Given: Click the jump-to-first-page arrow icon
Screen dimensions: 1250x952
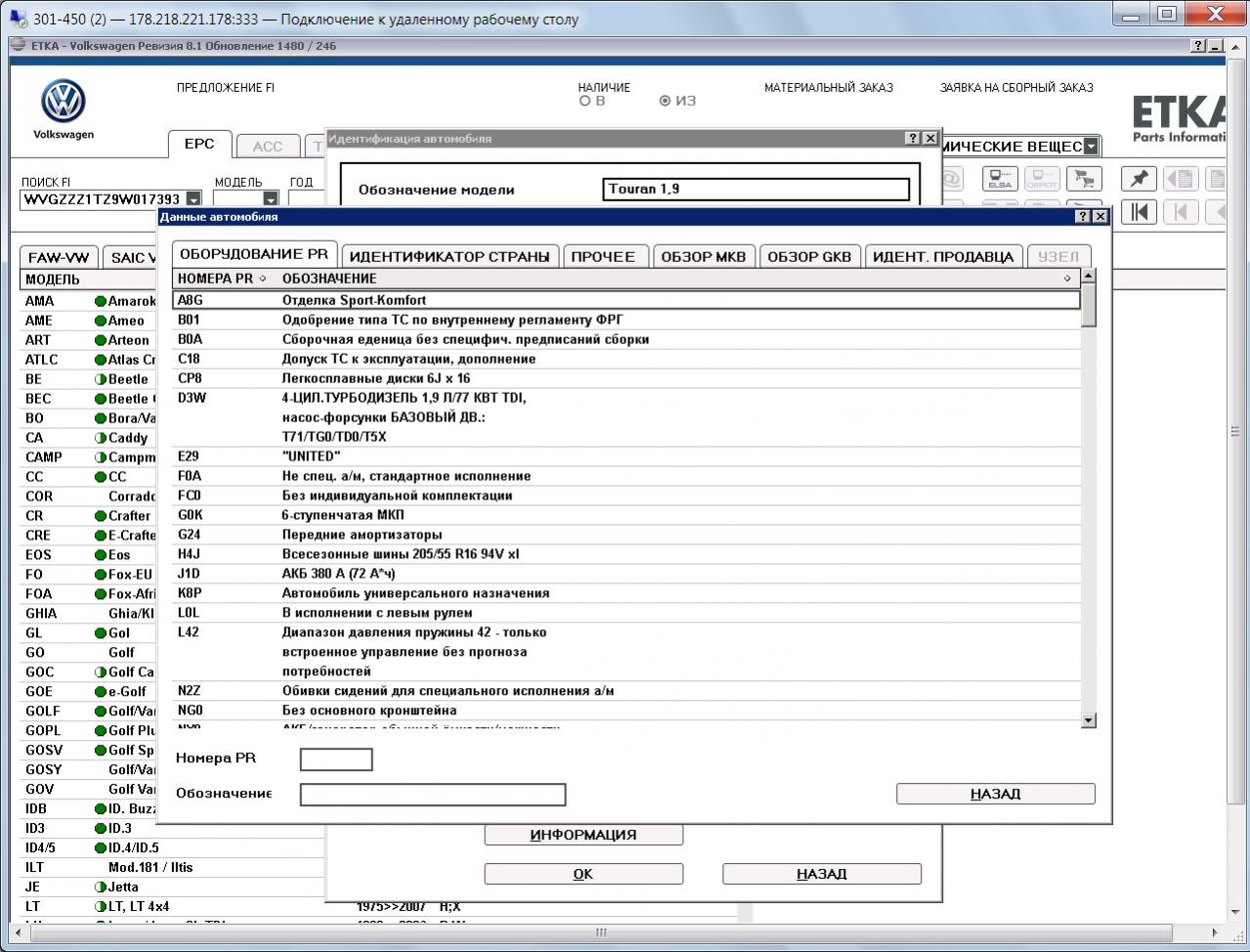Looking at the screenshot, I should coord(1139,211).
